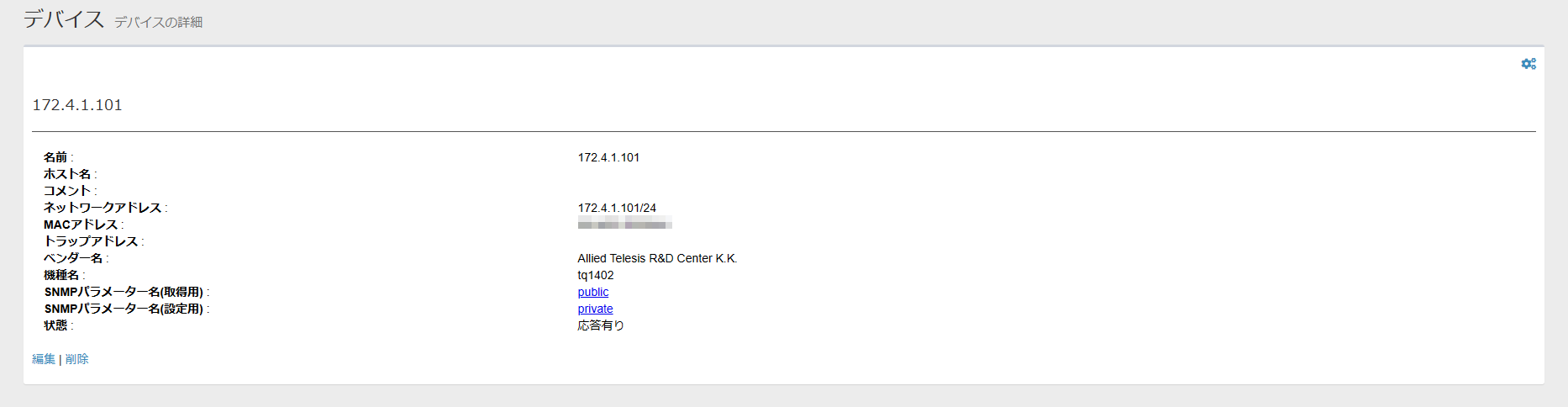
Task: Select the ネットワークアドレス label
Action: point(103,208)
